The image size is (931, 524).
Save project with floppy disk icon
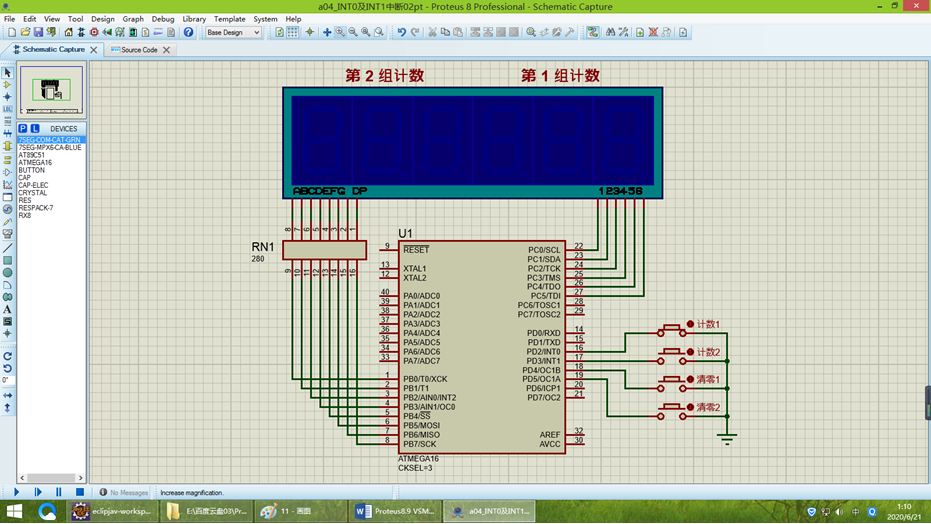38,33
